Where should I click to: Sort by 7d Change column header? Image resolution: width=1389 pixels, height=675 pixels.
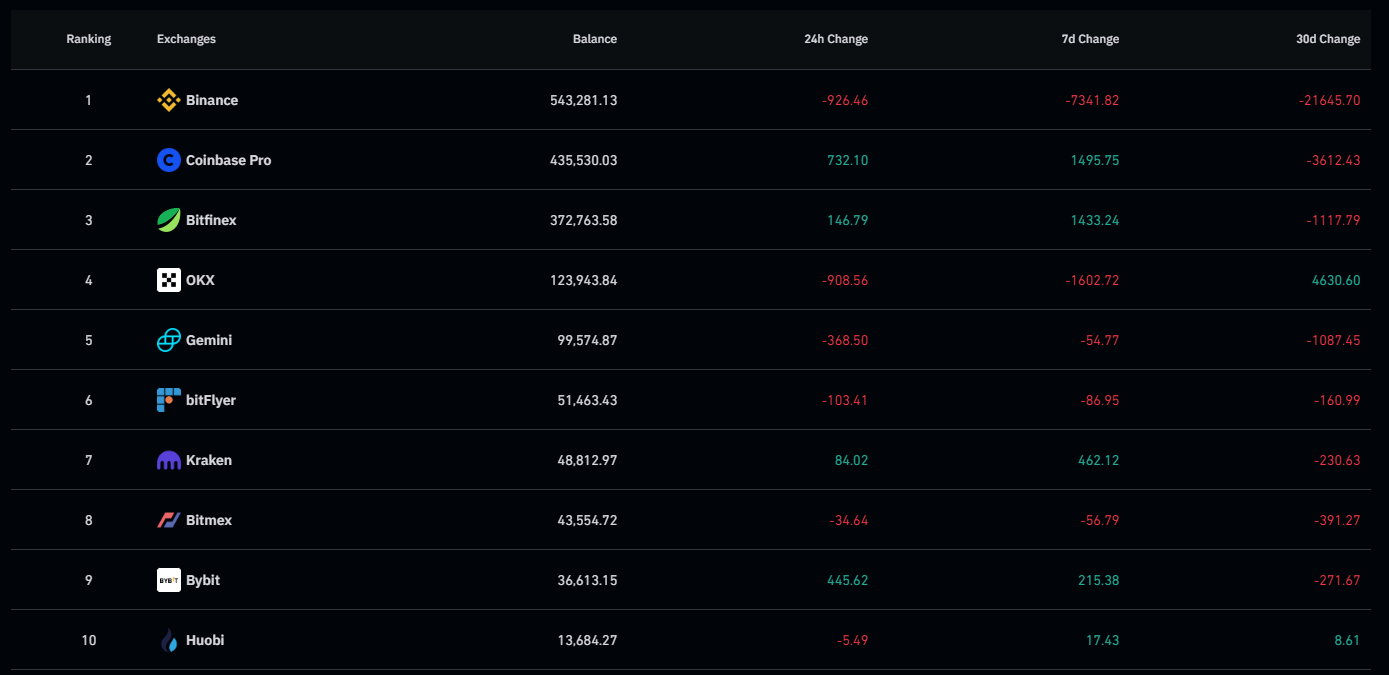[1090, 39]
